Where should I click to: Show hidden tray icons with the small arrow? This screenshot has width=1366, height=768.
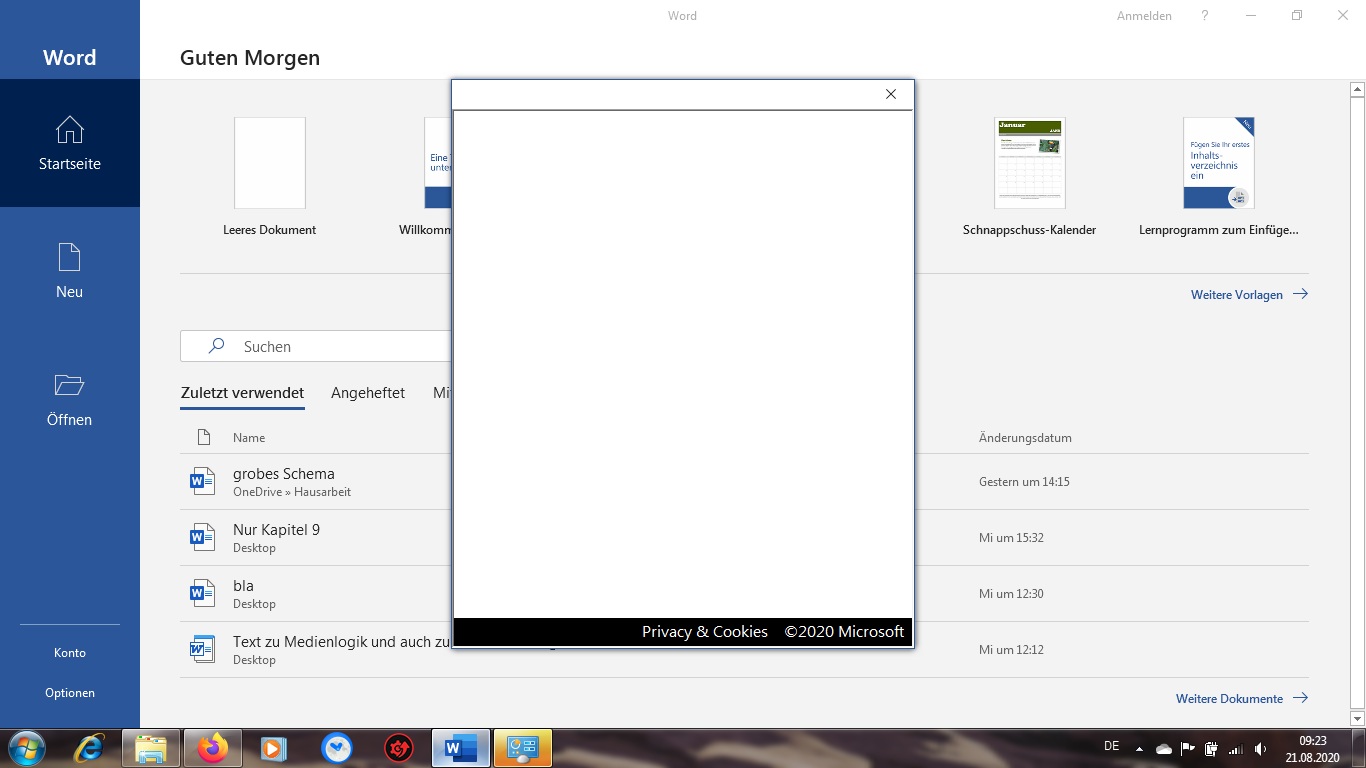pos(1139,748)
